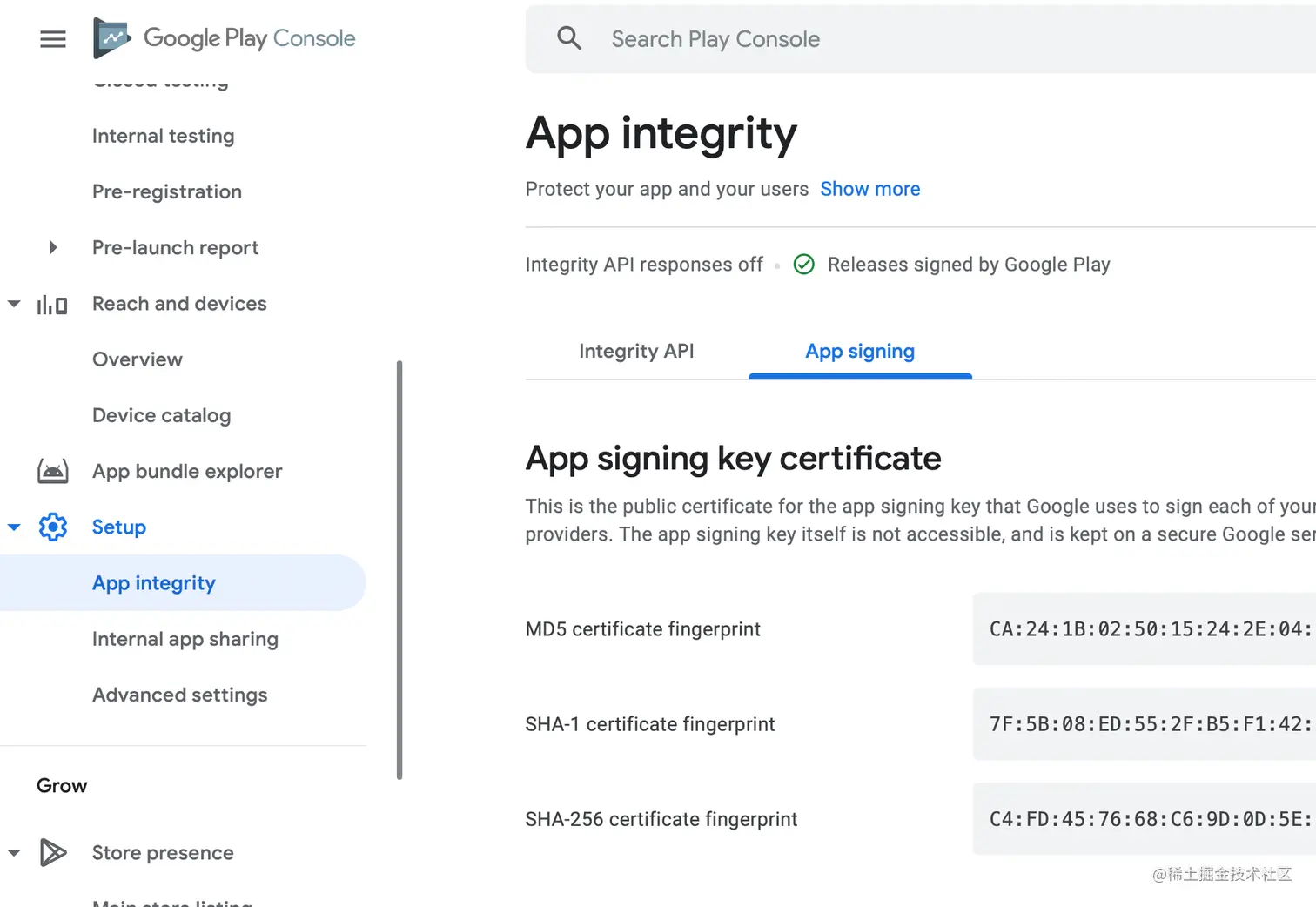Image resolution: width=1316 pixels, height=907 pixels.
Task: Collapse the Reach and devices section
Action: pos(14,305)
